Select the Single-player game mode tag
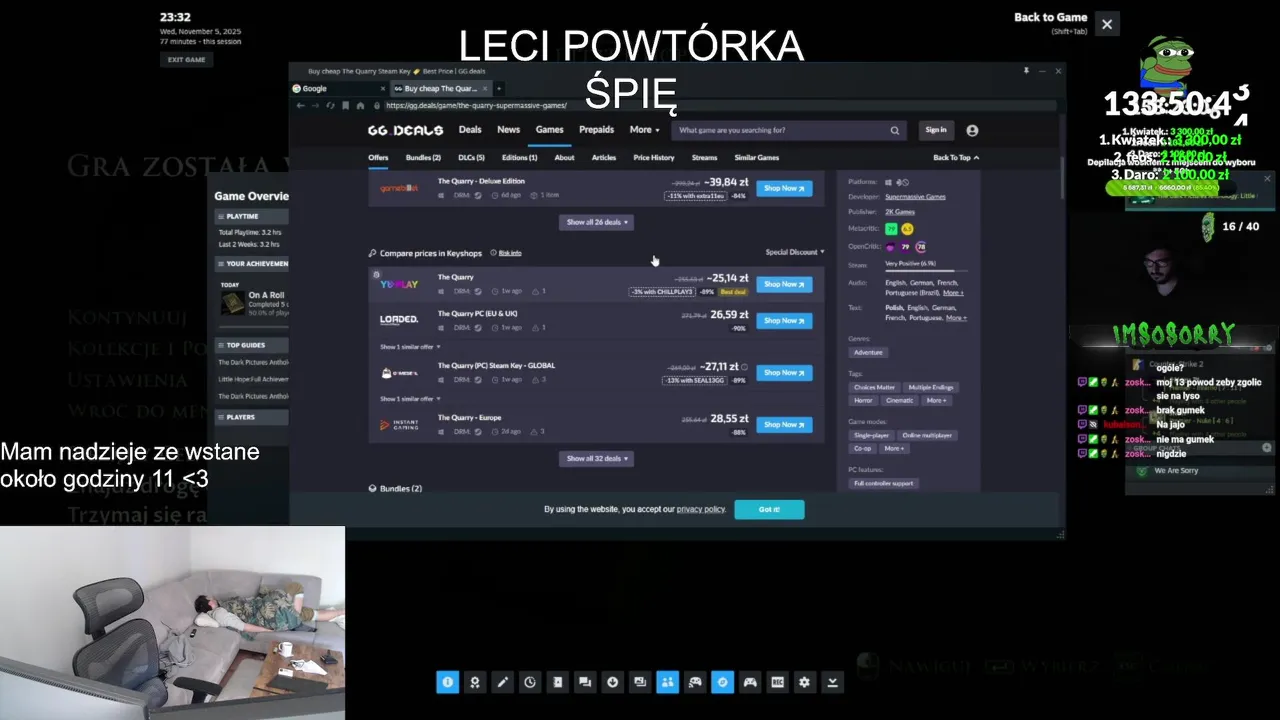 click(x=871, y=435)
